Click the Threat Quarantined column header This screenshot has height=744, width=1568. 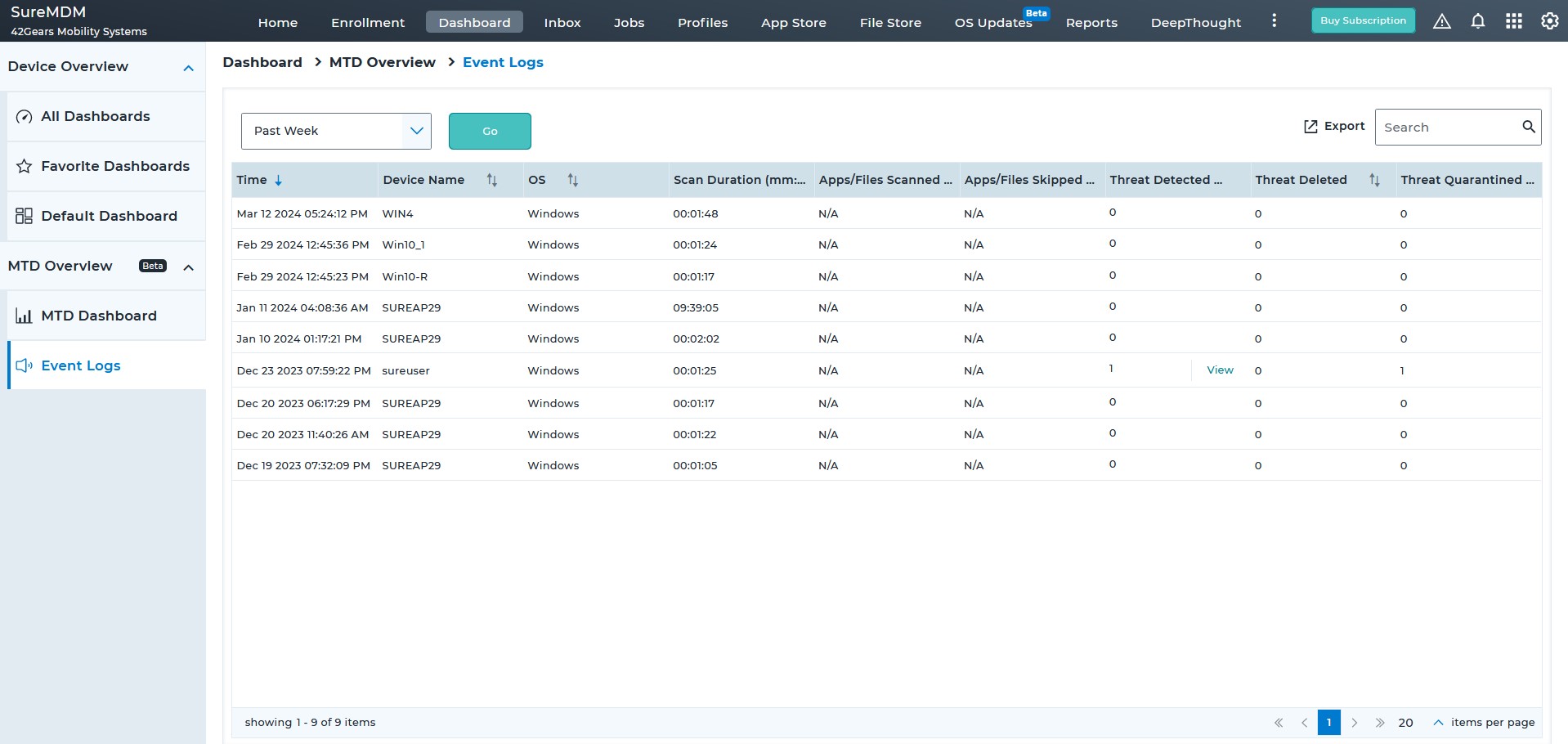click(1467, 180)
